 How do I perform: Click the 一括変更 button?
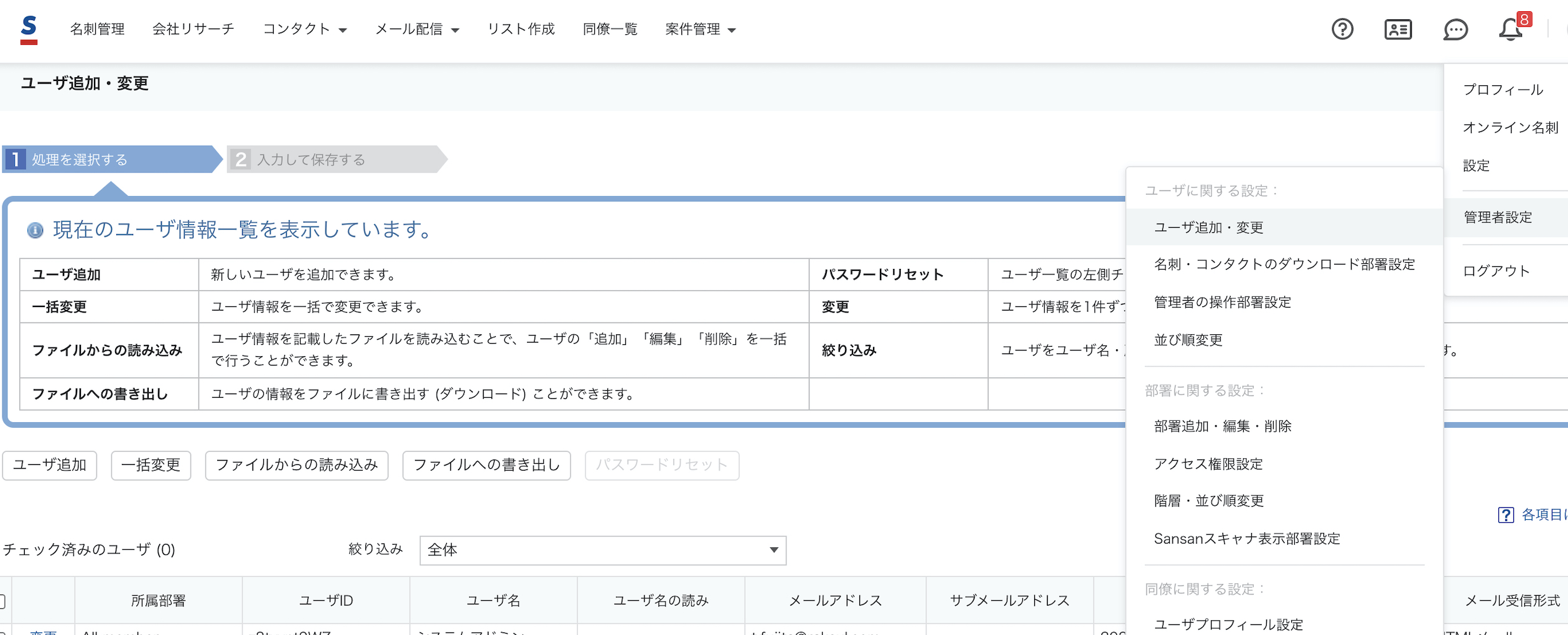151,465
